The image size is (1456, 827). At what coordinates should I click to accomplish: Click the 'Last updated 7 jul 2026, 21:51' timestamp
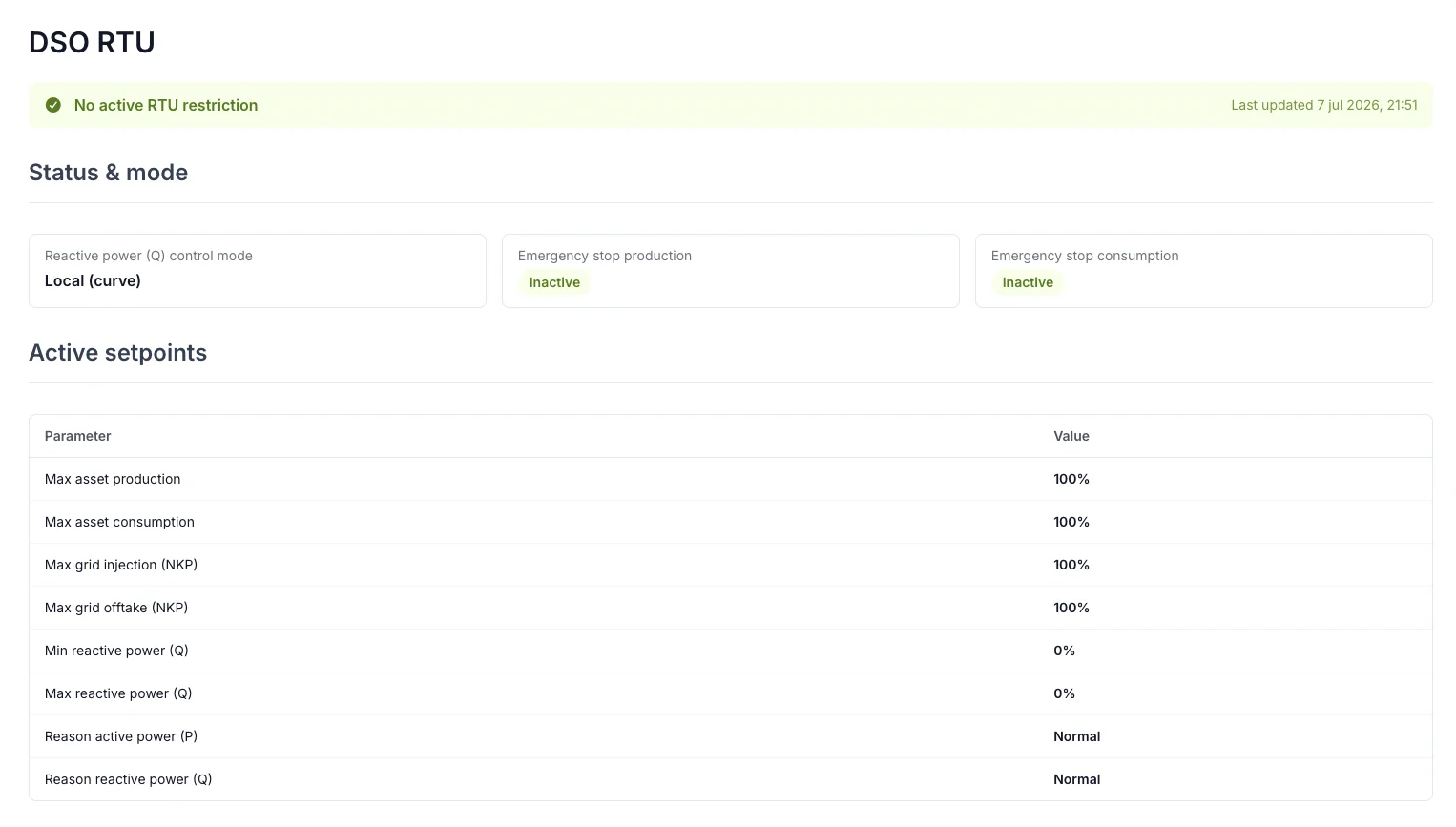pos(1324,105)
